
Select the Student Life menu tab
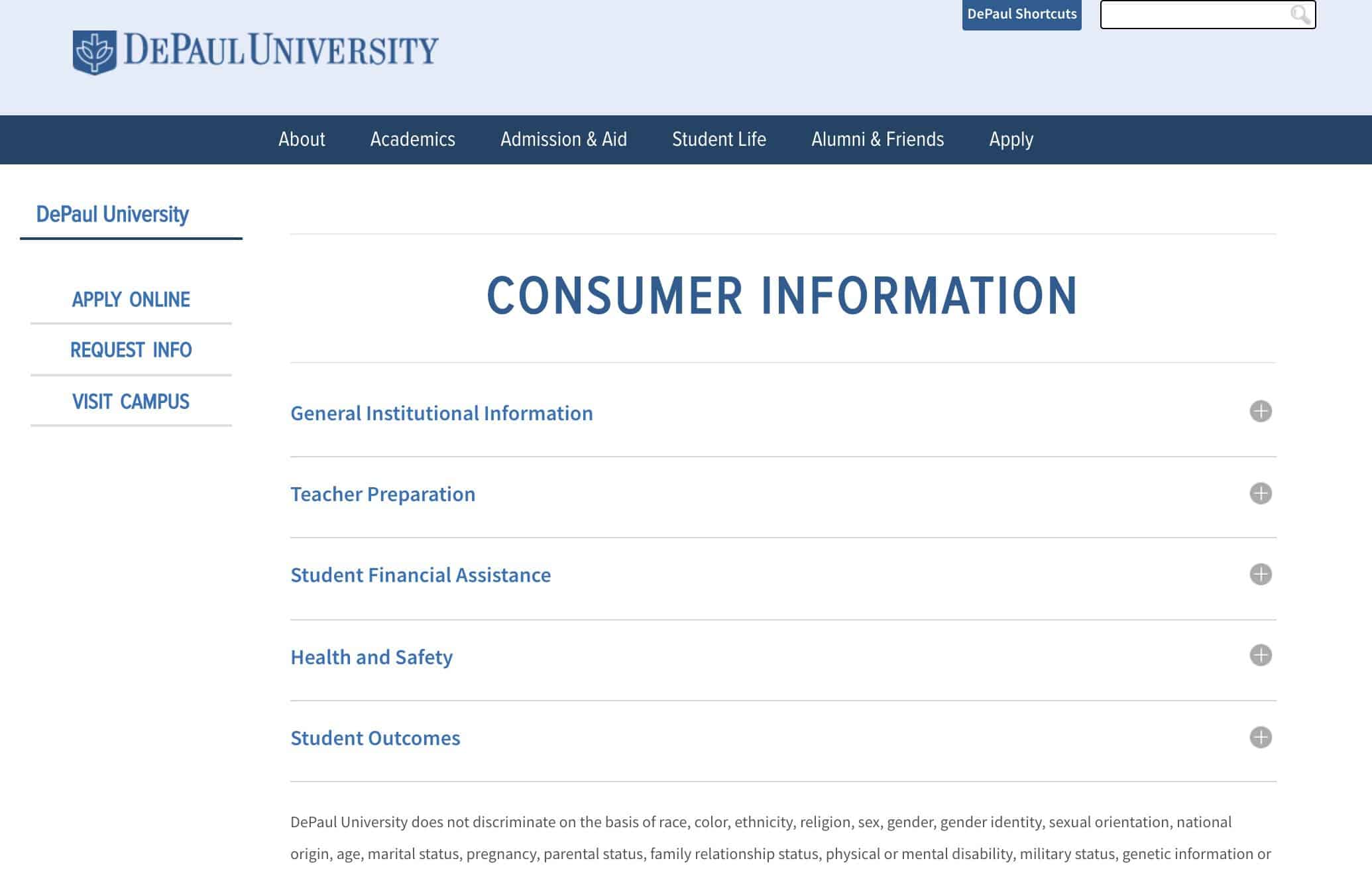(719, 139)
